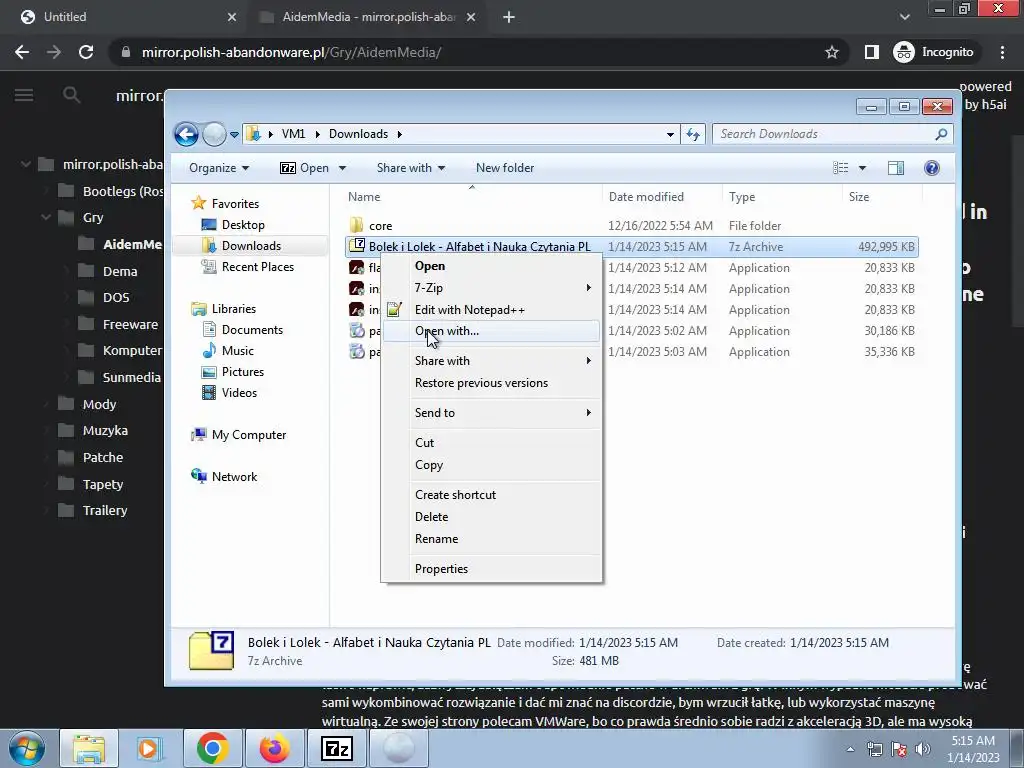Choose Create shortcut

click(x=490, y=495)
